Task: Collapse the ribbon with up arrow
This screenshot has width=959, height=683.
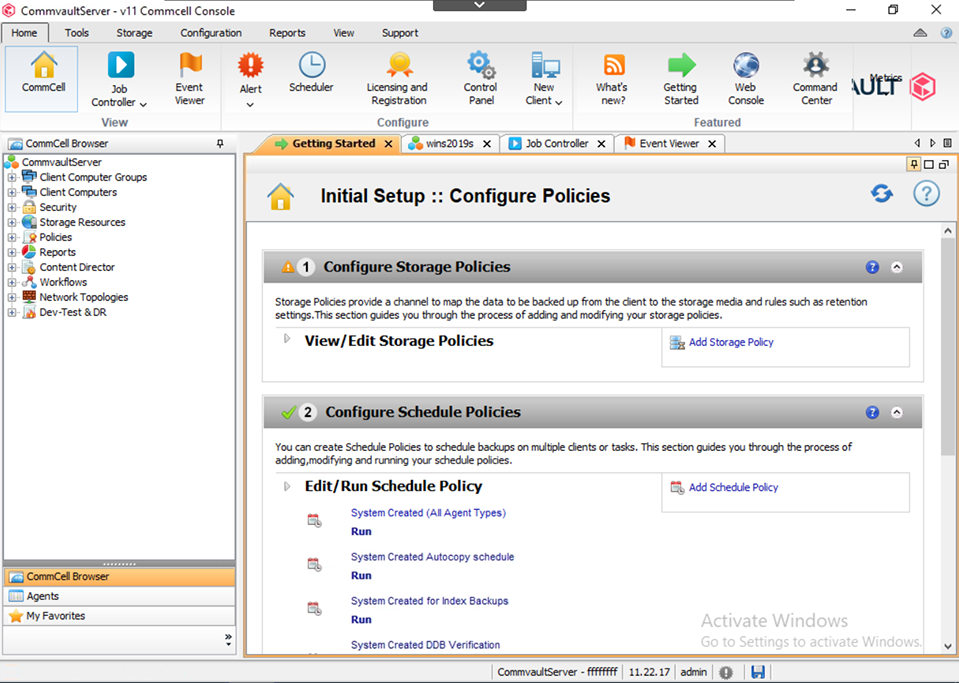Action: tap(920, 33)
